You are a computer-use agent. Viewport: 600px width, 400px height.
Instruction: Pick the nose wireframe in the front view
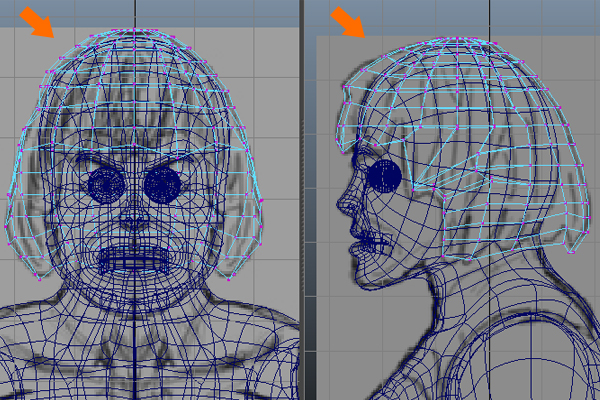click(x=134, y=219)
